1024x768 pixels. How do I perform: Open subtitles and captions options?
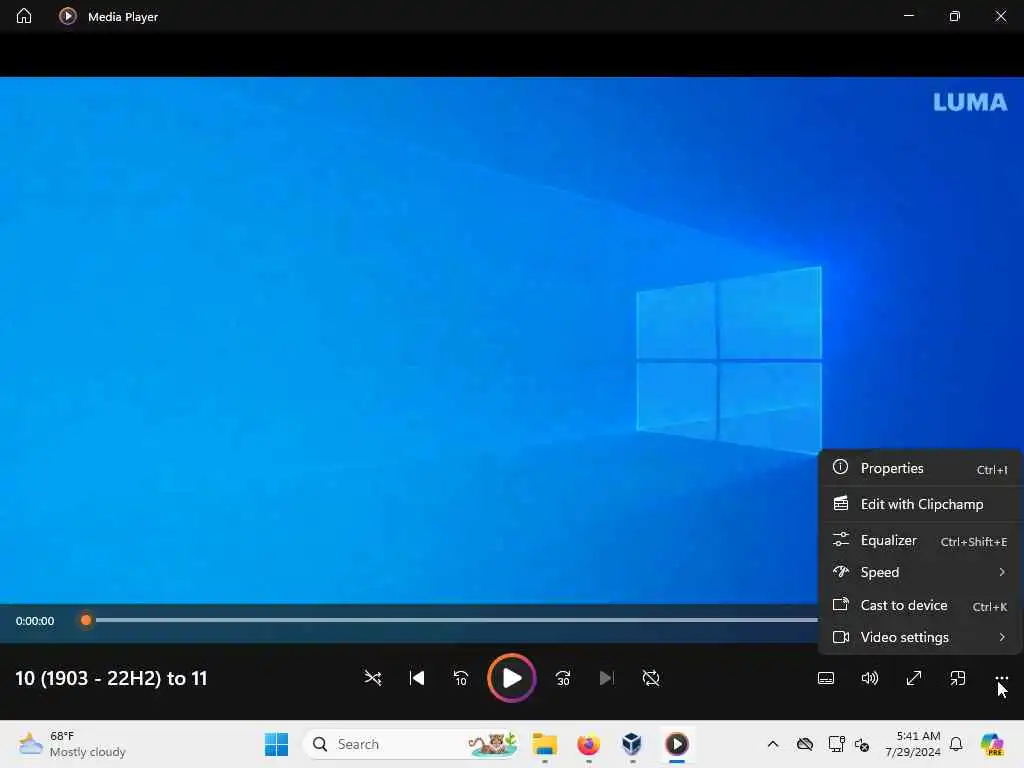click(x=825, y=678)
